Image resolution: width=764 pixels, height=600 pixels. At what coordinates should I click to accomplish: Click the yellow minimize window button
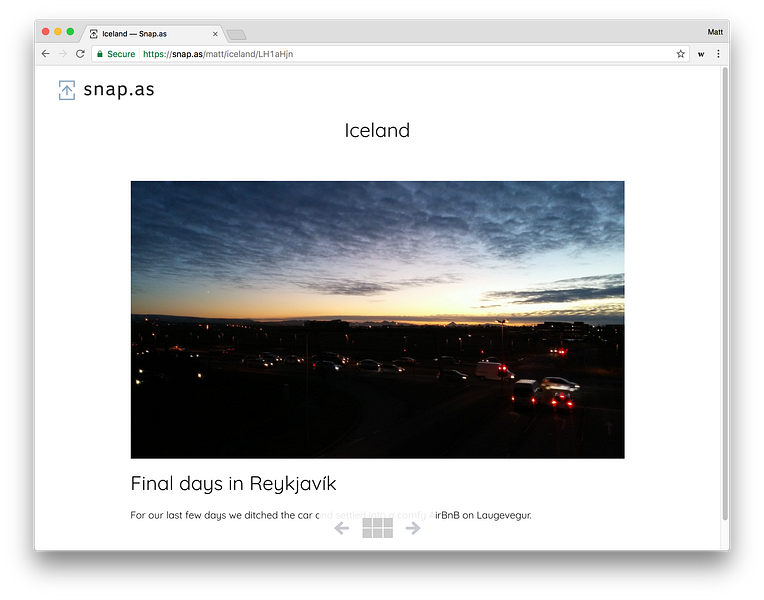[58, 32]
